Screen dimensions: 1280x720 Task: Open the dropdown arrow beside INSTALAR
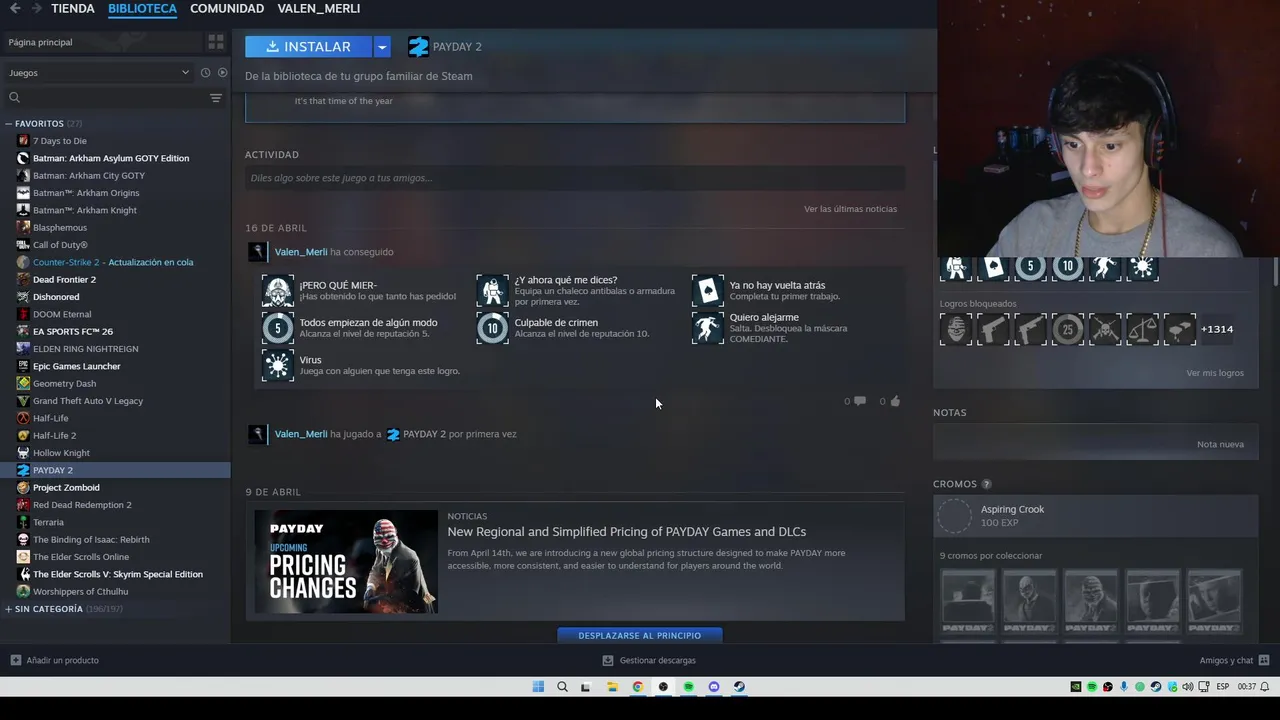click(x=382, y=46)
